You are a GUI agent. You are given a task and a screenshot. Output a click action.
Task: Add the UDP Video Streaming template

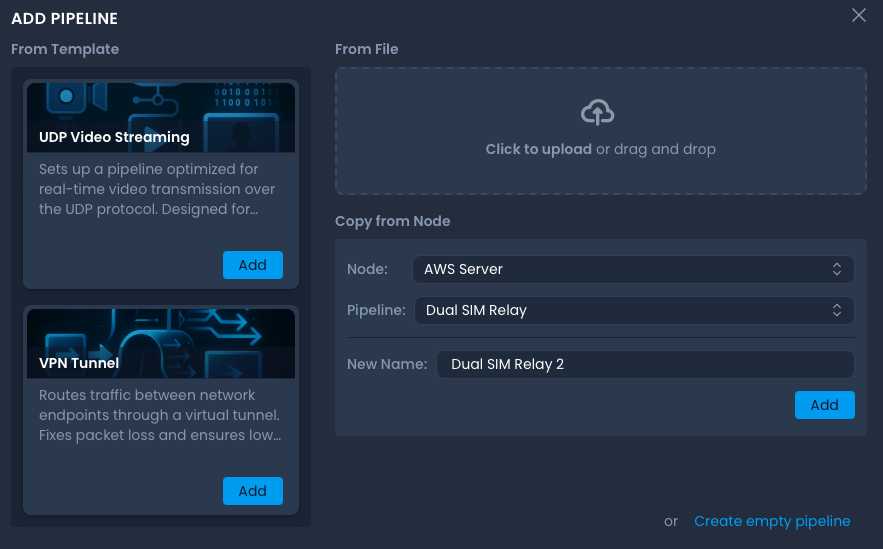coord(252,265)
